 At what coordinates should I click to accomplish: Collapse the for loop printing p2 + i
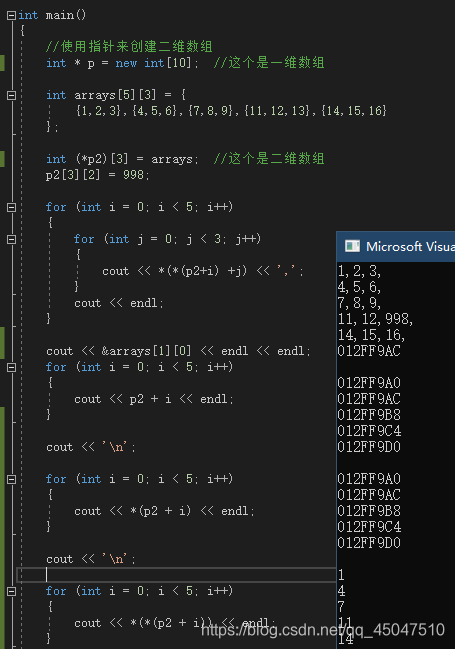(12, 367)
